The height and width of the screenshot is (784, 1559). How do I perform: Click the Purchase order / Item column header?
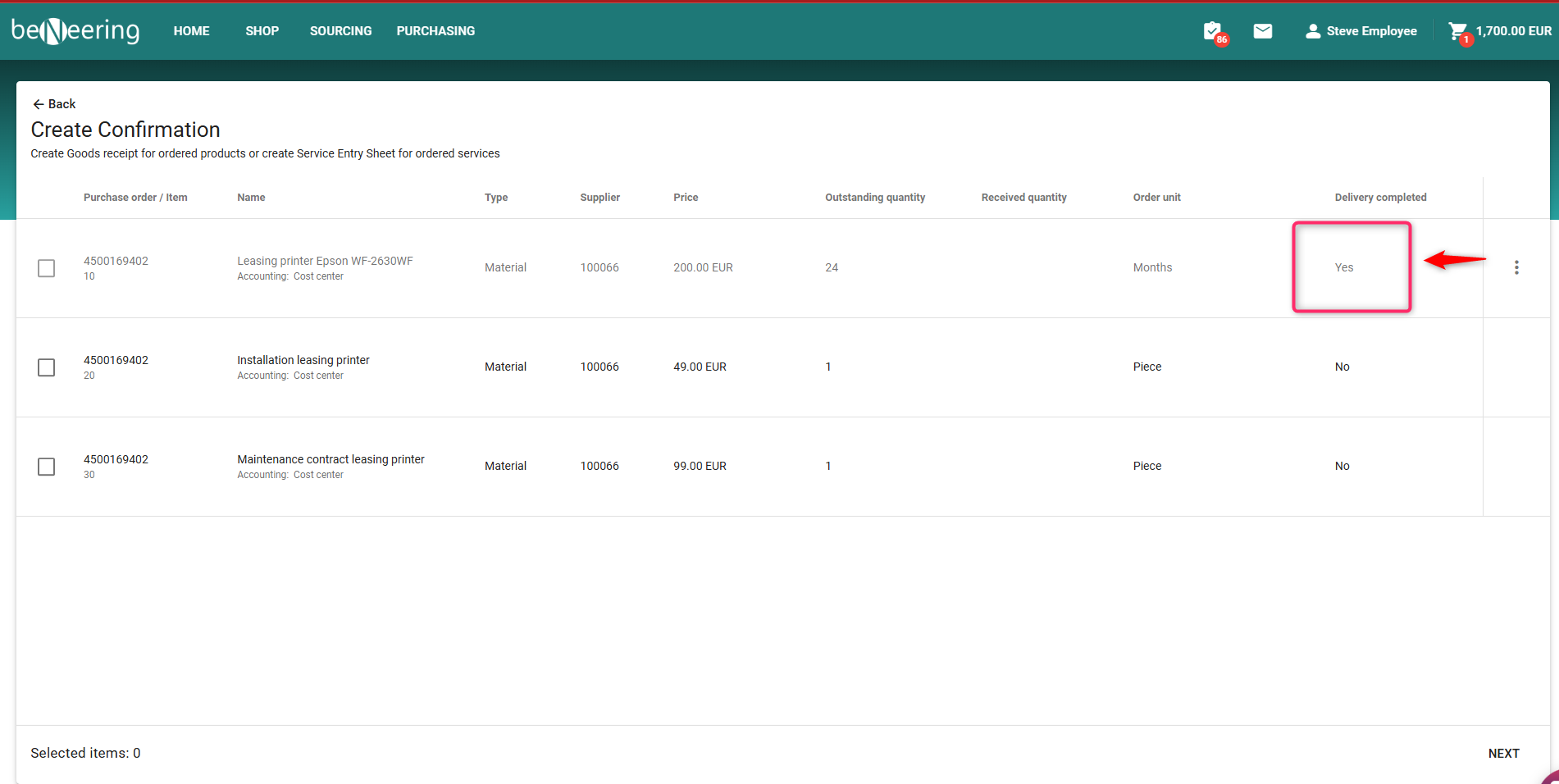point(135,198)
